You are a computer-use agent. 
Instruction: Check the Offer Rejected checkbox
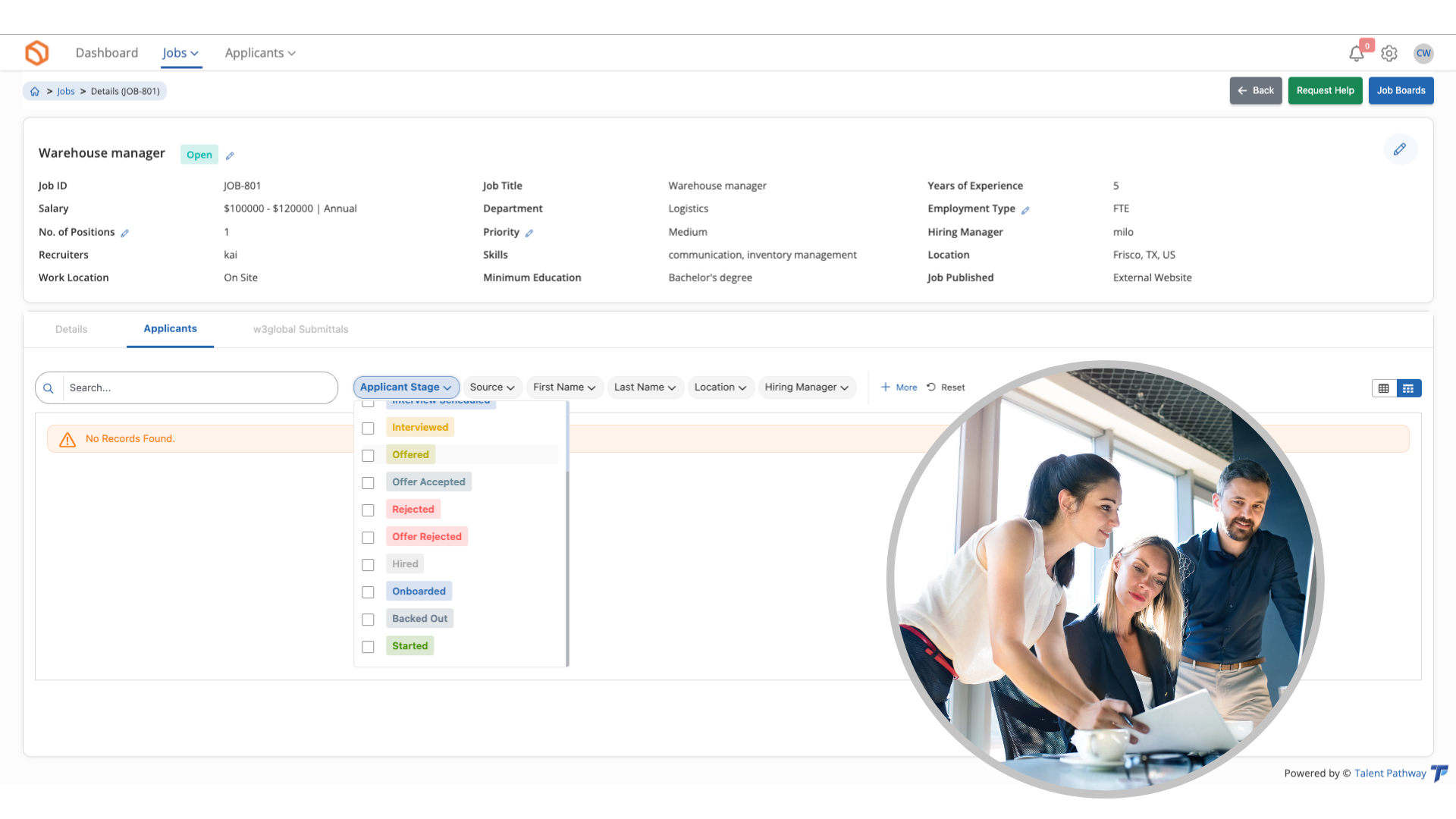tap(368, 538)
